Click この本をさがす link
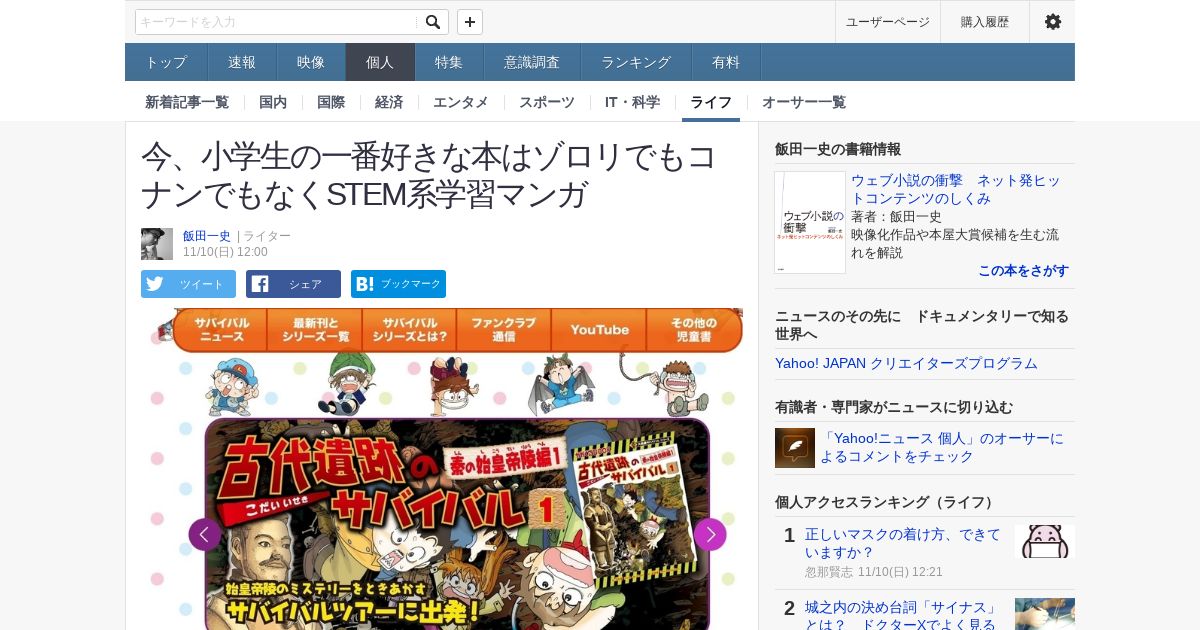Screen dimensions: 1200x630 (1023, 271)
